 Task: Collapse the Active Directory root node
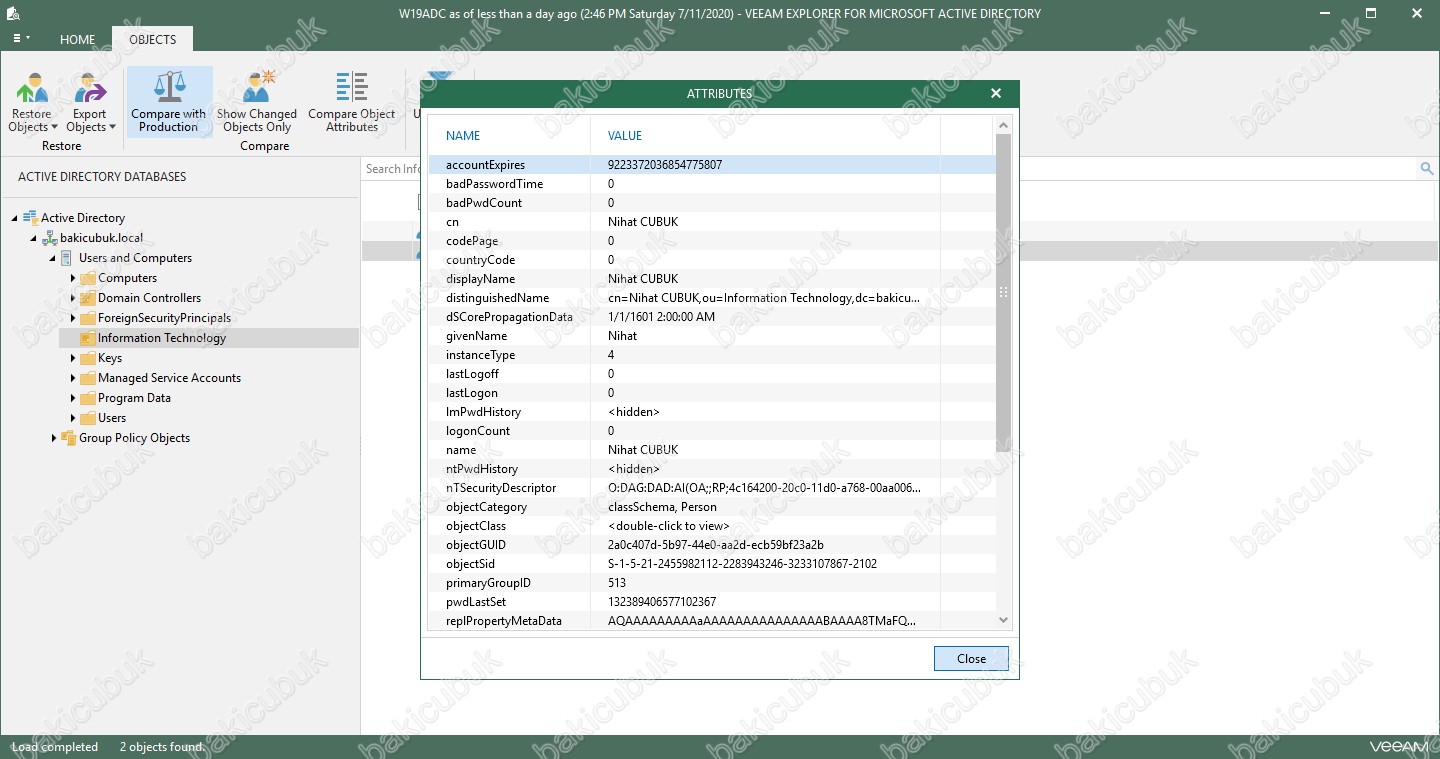(15, 218)
